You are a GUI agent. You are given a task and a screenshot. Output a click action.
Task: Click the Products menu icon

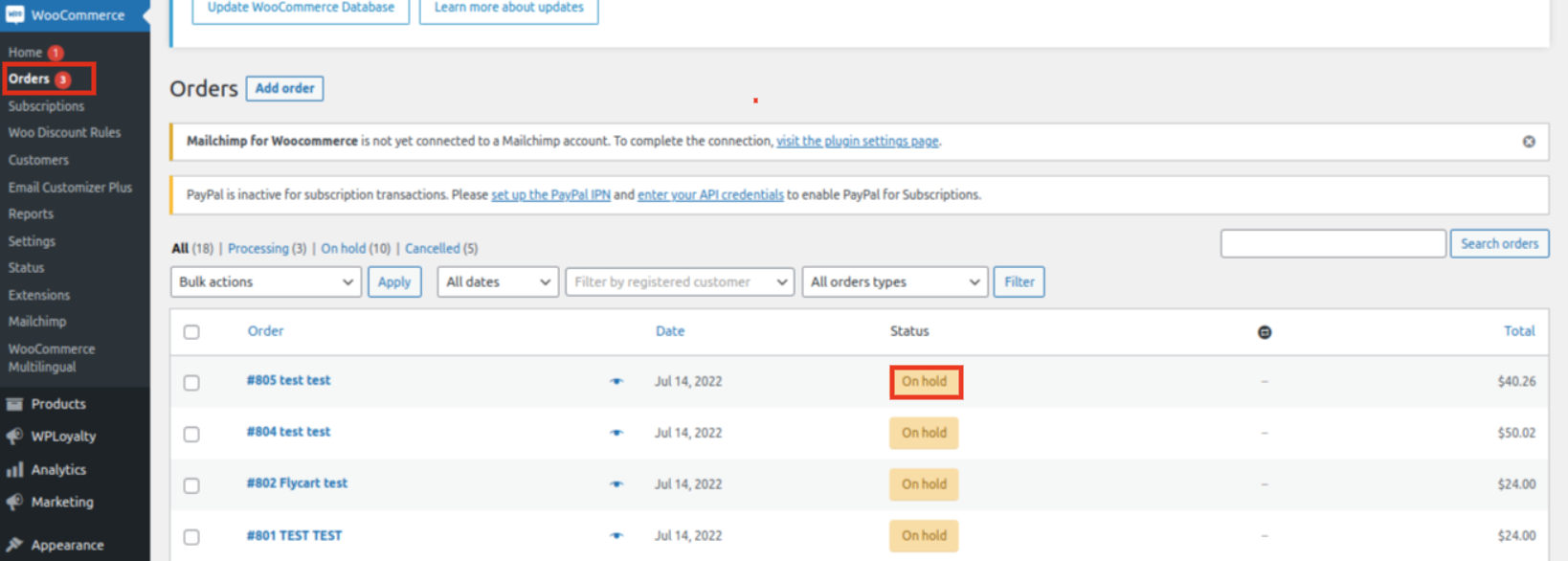pyautogui.click(x=14, y=404)
